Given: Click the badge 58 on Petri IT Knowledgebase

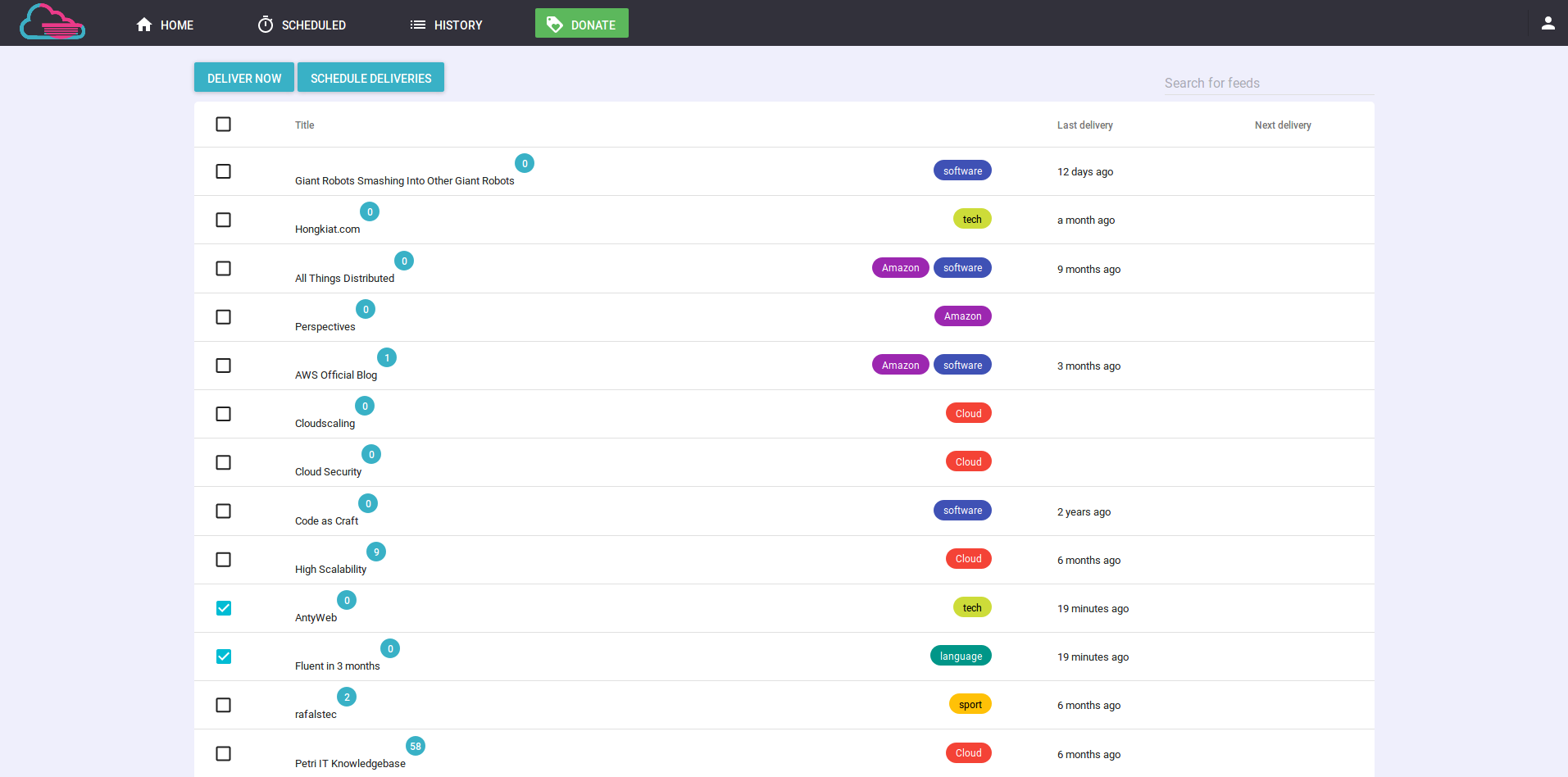Looking at the screenshot, I should coord(416,746).
